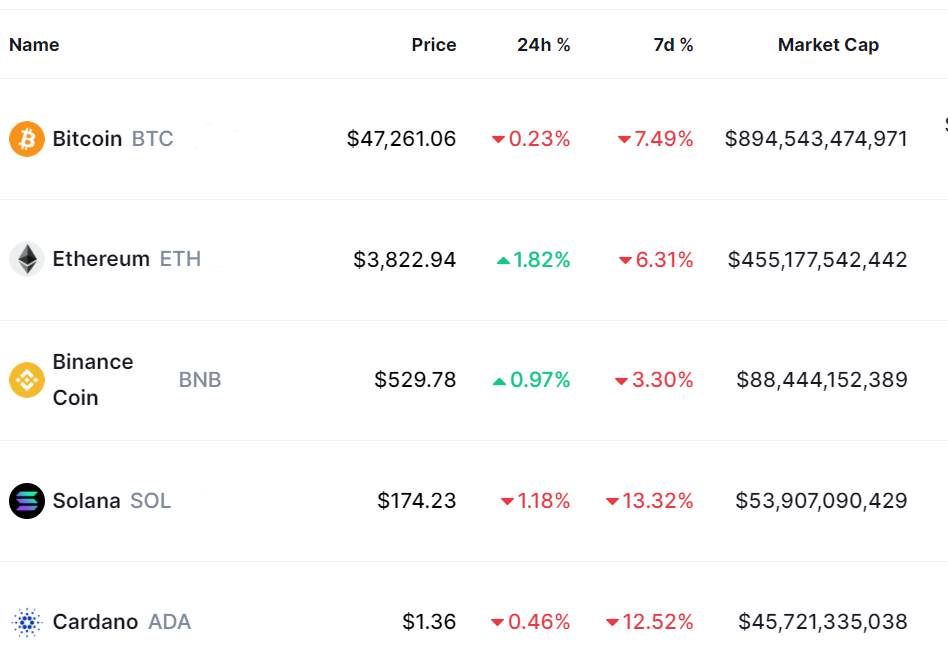Open the Ethereum coin page link
The image size is (948, 669).
pyautogui.click(x=101, y=260)
